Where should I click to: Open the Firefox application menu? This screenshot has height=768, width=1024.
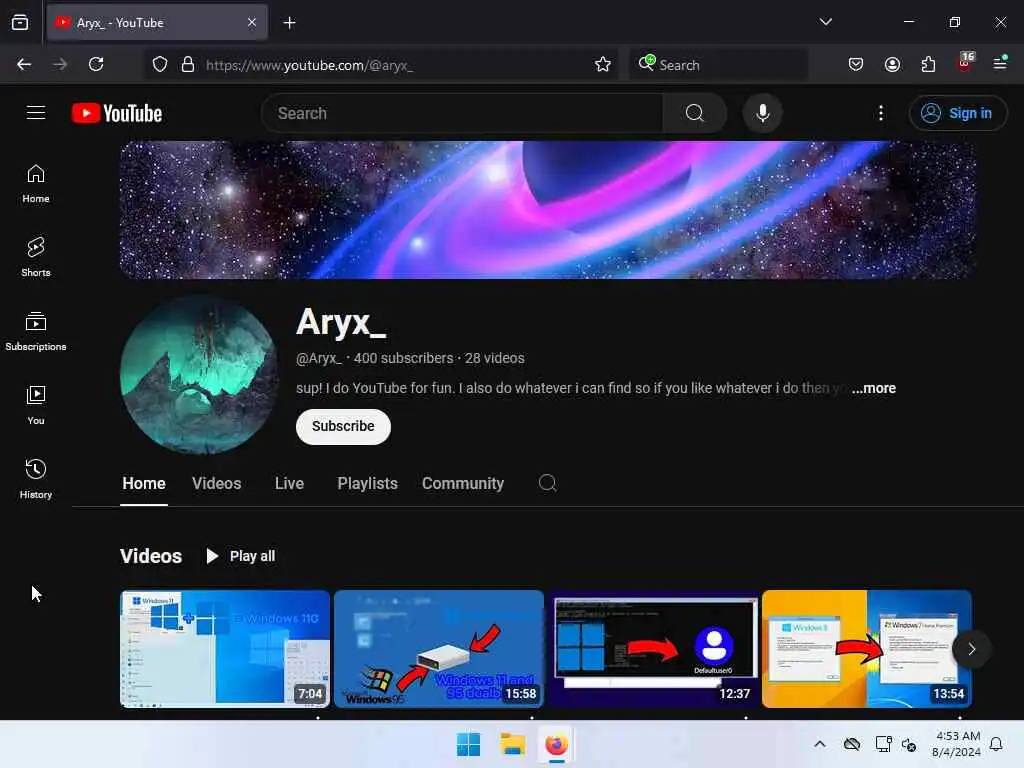1000,63
